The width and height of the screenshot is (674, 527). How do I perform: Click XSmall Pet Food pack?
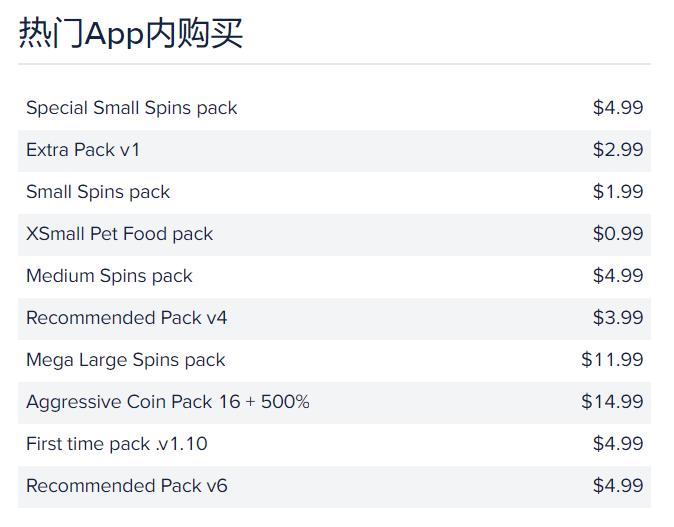tap(120, 234)
